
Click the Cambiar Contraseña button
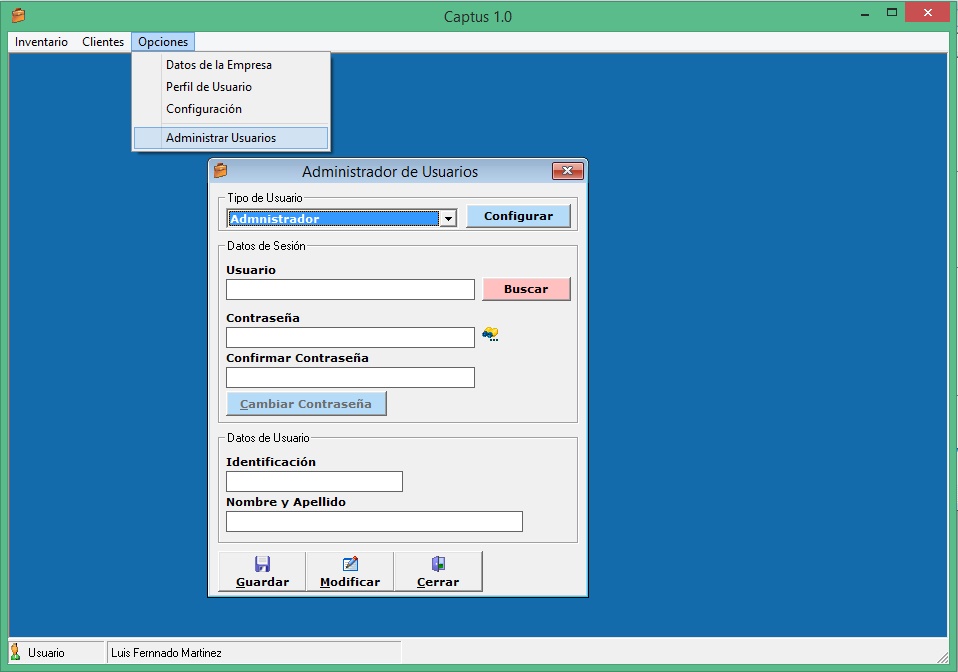[x=306, y=404]
